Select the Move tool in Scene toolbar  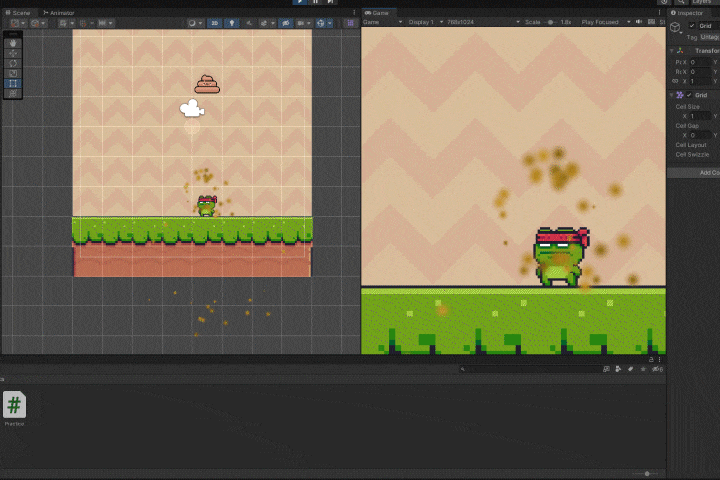point(13,53)
